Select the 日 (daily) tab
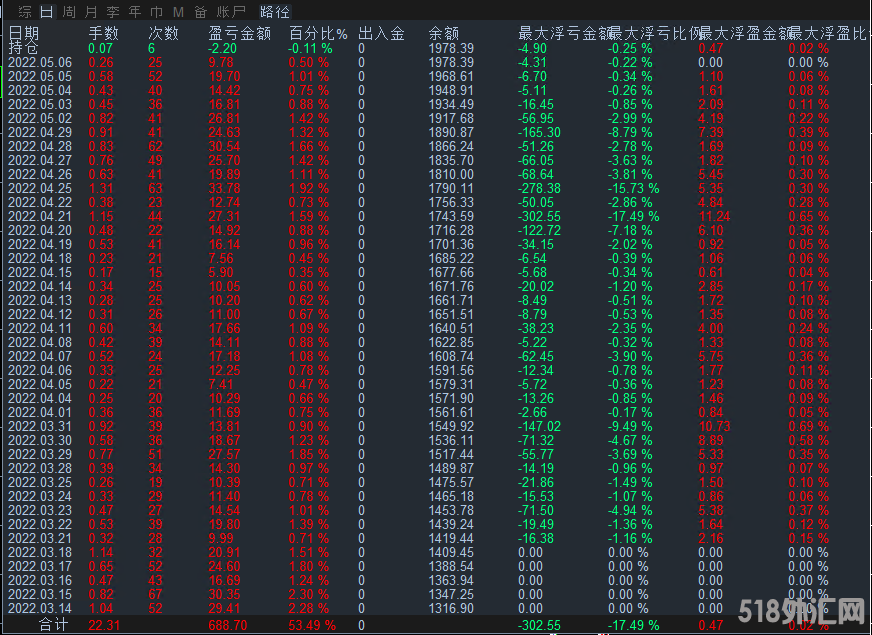Image resolution: width=872 pixels, height=635 pixels. pos(47,12)
